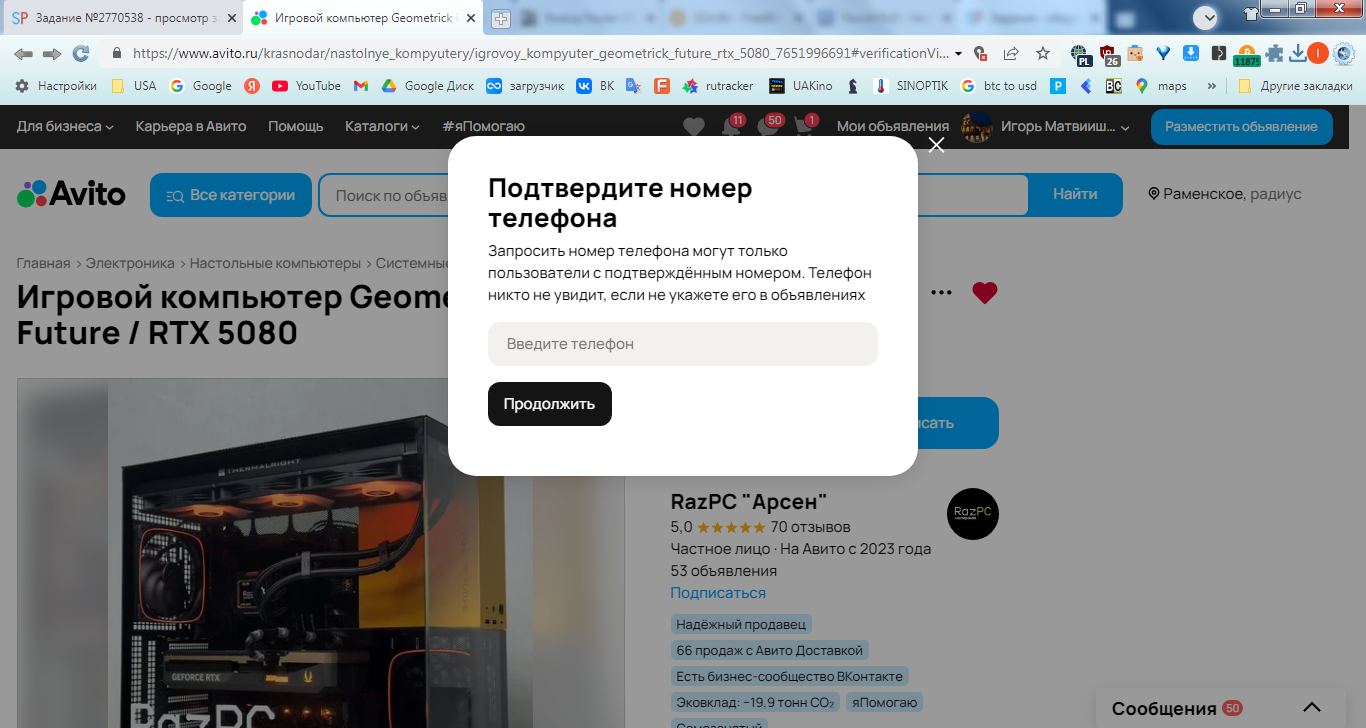This screenshot has width=1366, height=728.
Task: Click the 'Продолжить' button
Action: coord(550,404)
